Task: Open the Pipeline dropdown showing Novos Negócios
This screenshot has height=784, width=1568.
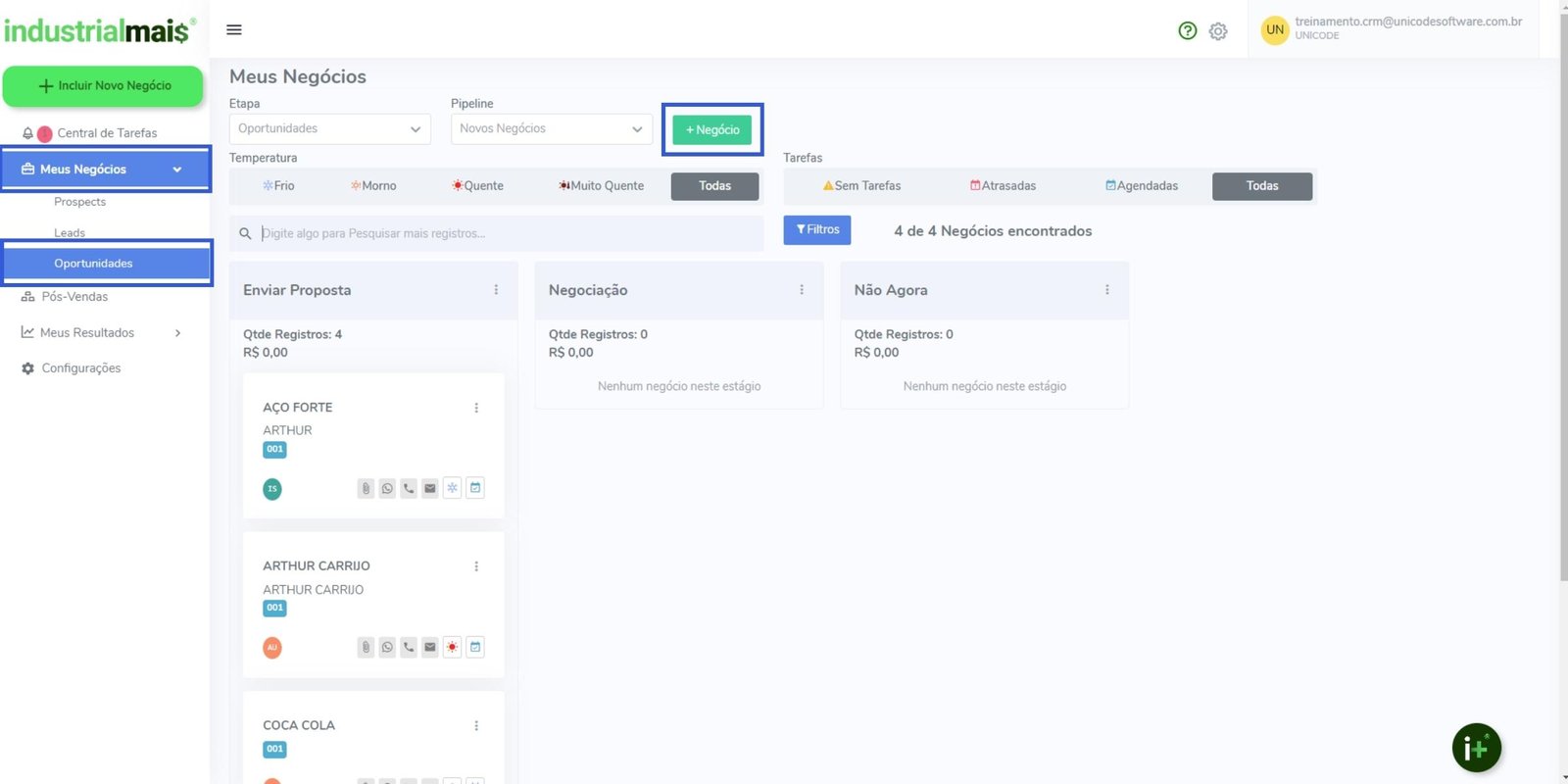Action: (551, 129)
